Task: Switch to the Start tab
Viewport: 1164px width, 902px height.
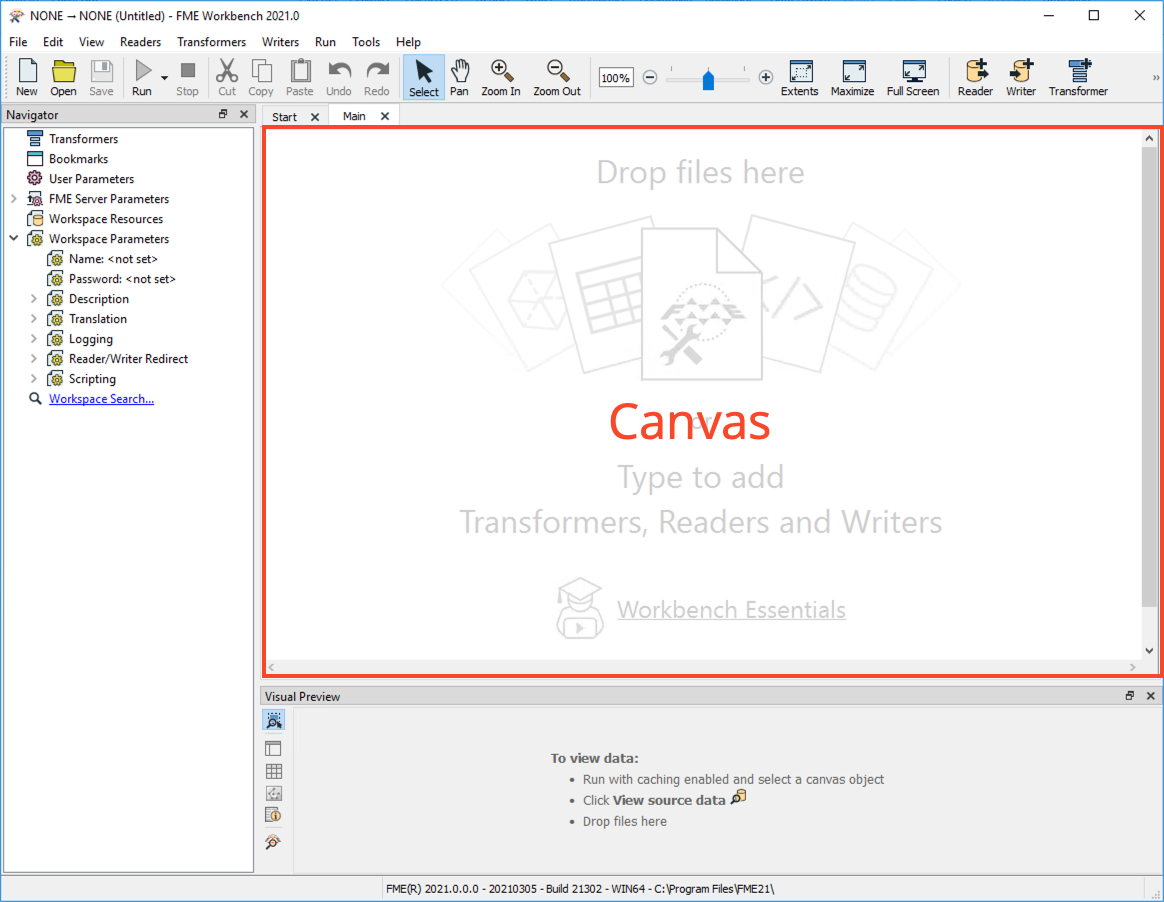Action: pyautogui.click(x=284, y=117)
